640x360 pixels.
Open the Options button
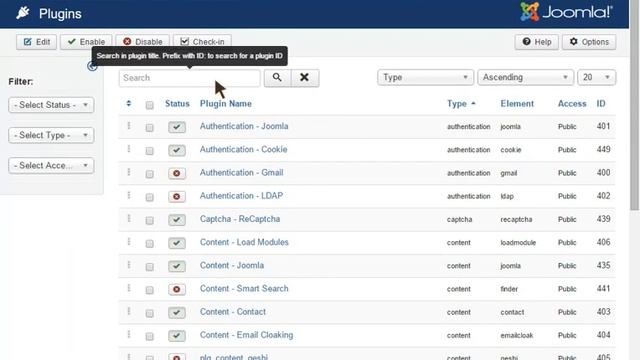click(589, 42)
